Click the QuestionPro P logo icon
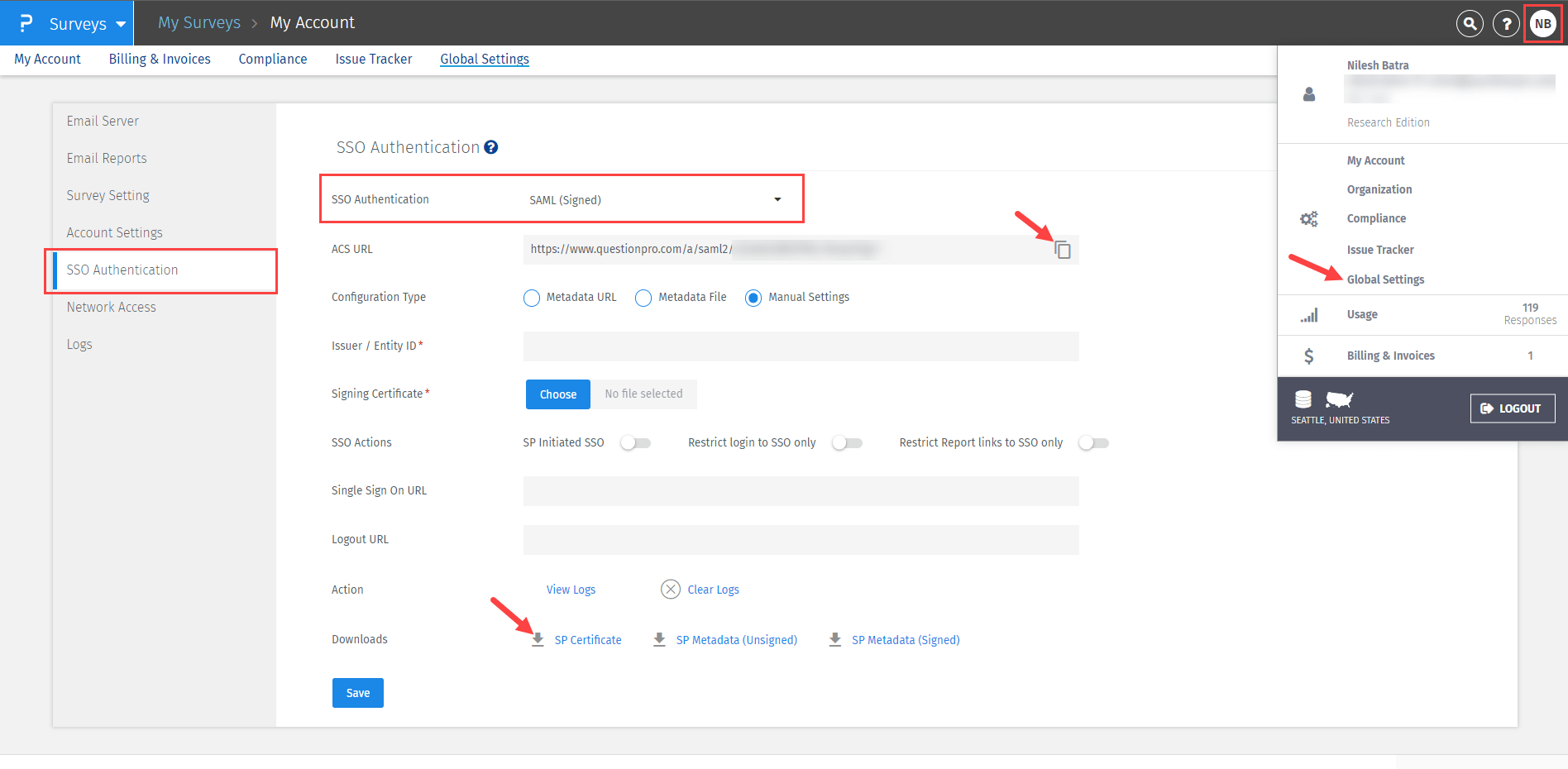1568x769 pixels. click(26, 23)
